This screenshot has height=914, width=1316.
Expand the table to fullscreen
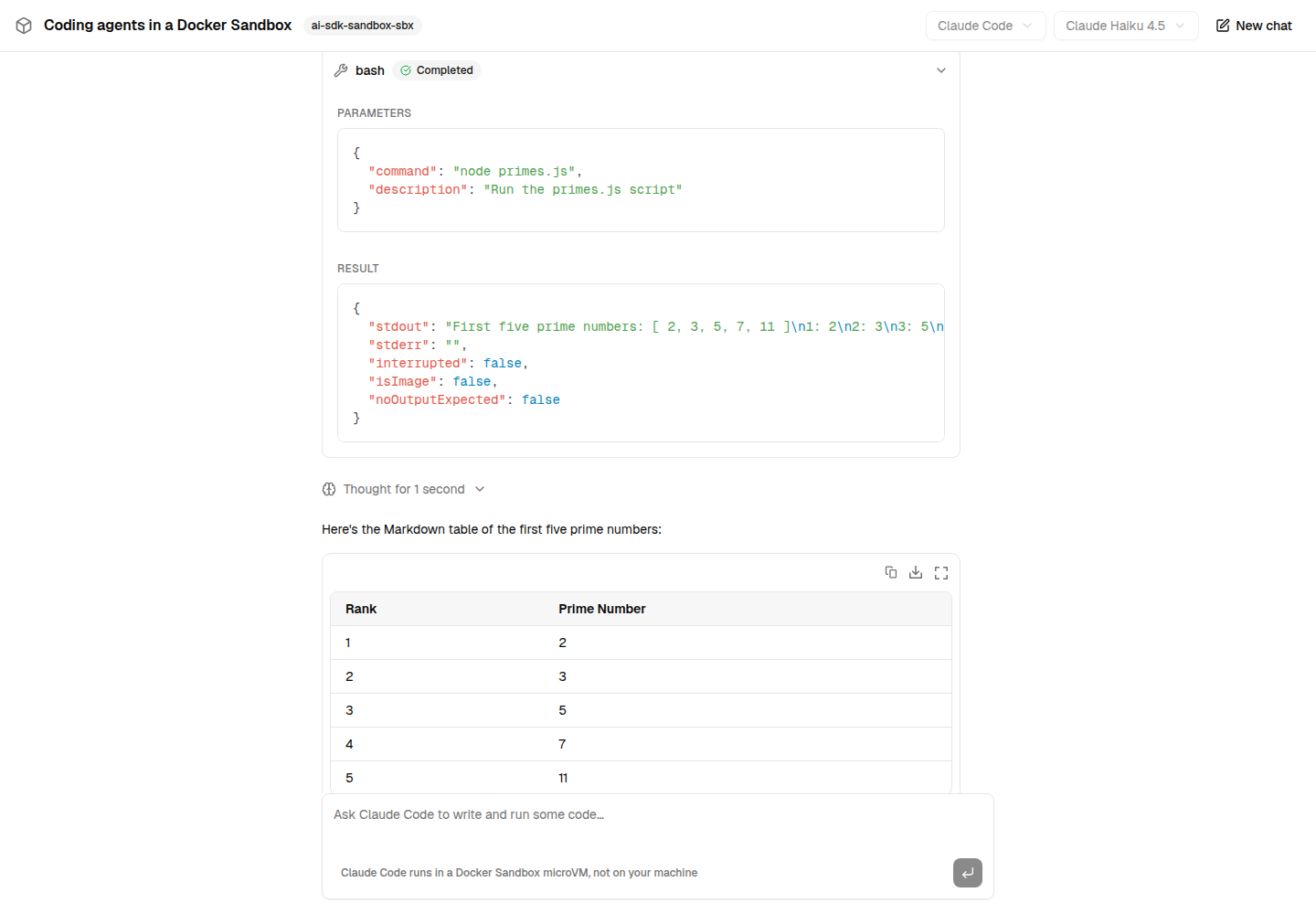click(x=941, y=572)
